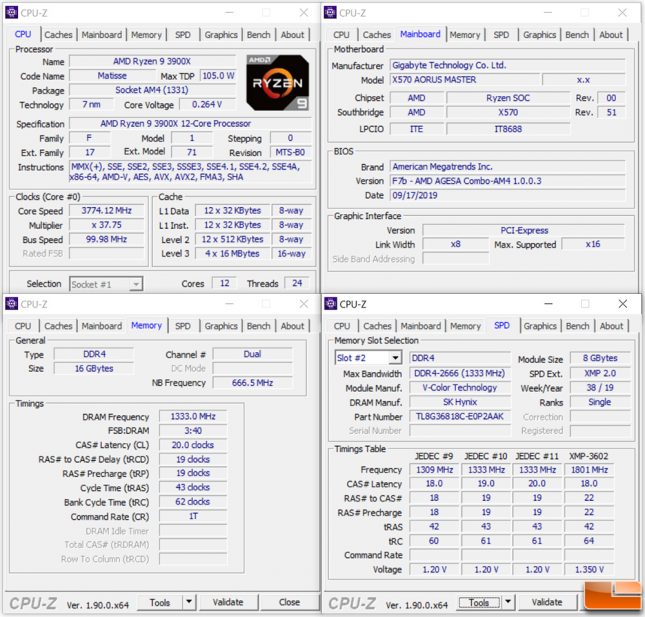Close the SPD window with the X button

click(622, 304)
